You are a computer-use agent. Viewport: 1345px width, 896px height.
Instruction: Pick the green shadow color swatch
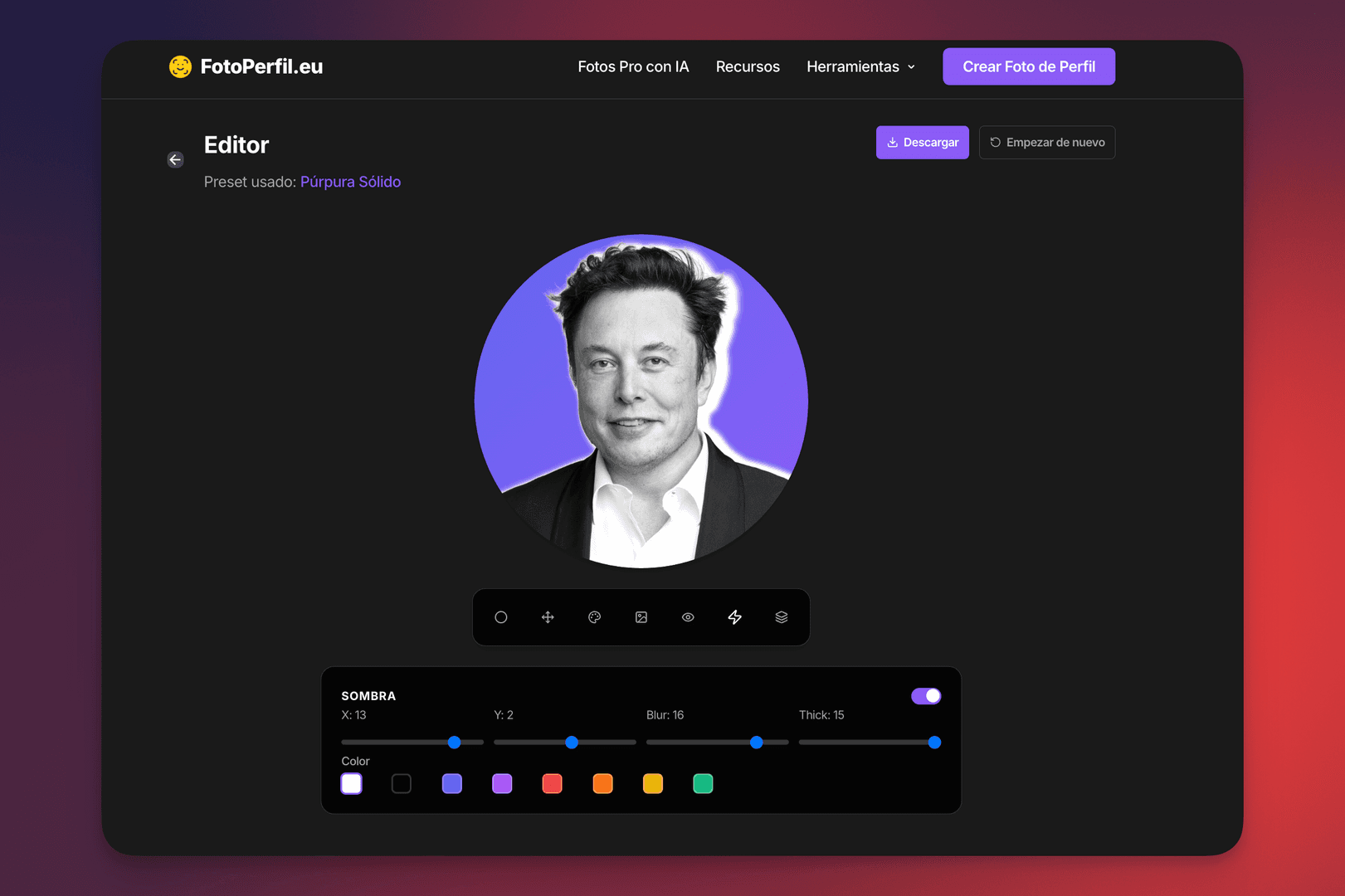(703, 784)
